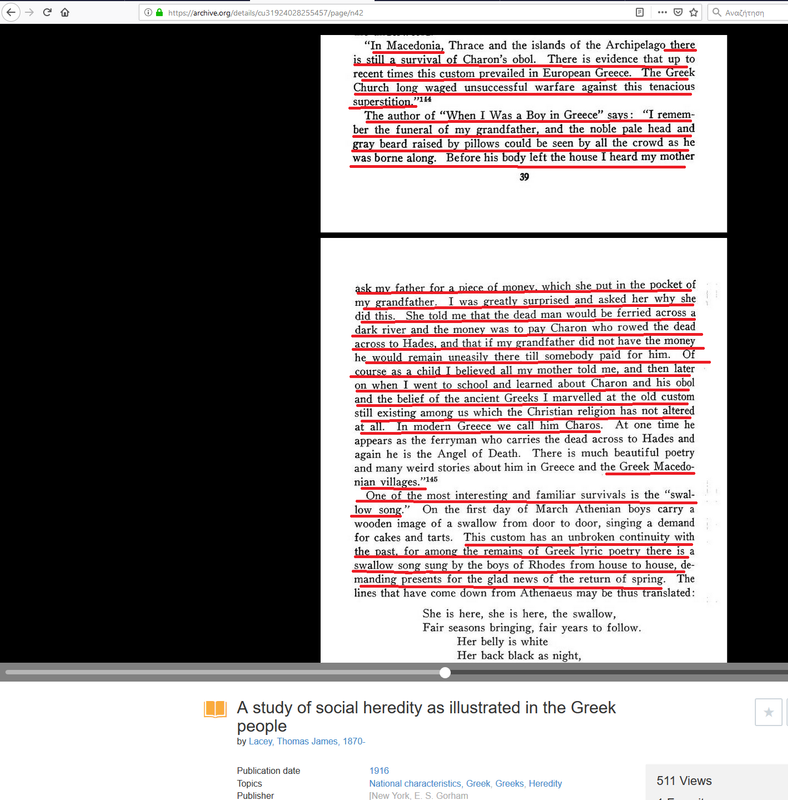Bookmark this page with the star

694,12
